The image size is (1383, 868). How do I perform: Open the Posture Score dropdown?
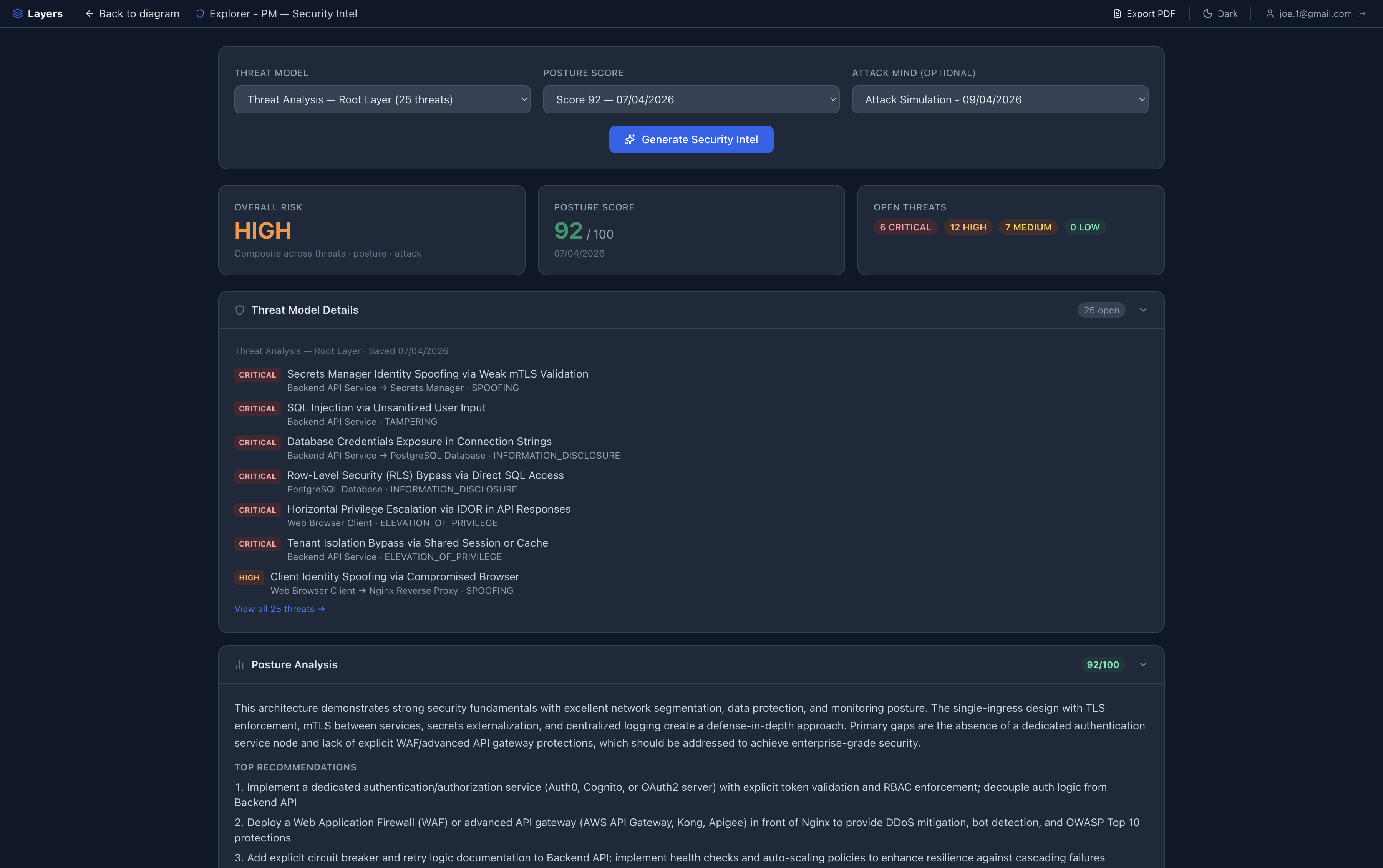tap(691, 99)
